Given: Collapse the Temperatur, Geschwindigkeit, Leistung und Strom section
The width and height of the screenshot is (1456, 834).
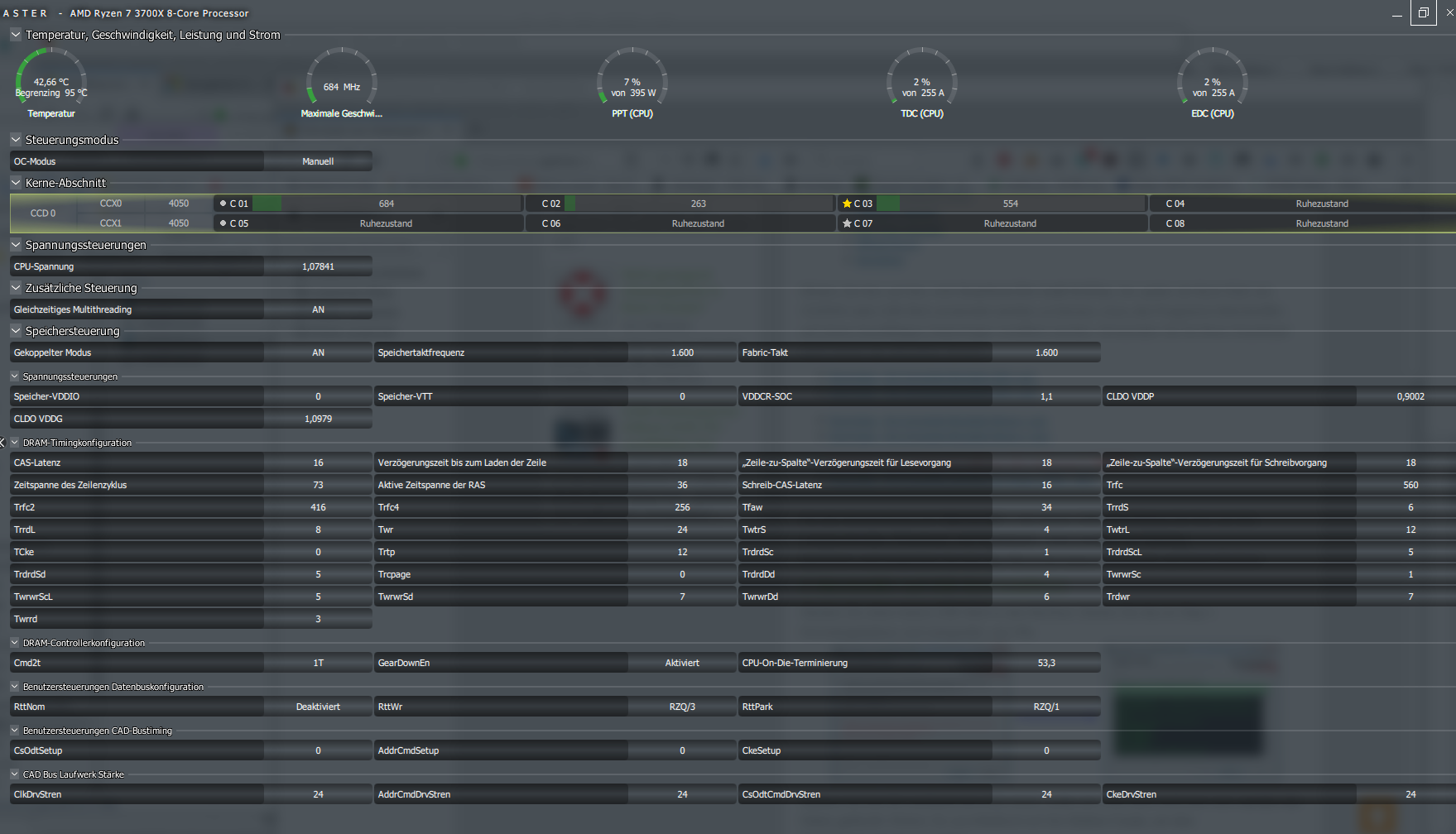Looking at the screenshot, I should tap(16, 35).
